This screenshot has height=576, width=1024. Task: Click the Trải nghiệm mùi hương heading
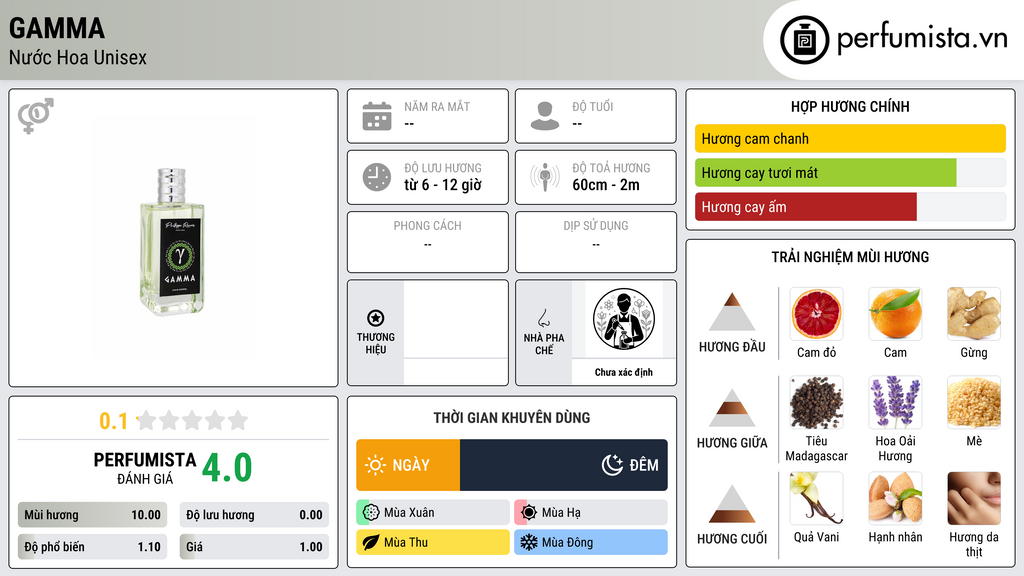850,257
